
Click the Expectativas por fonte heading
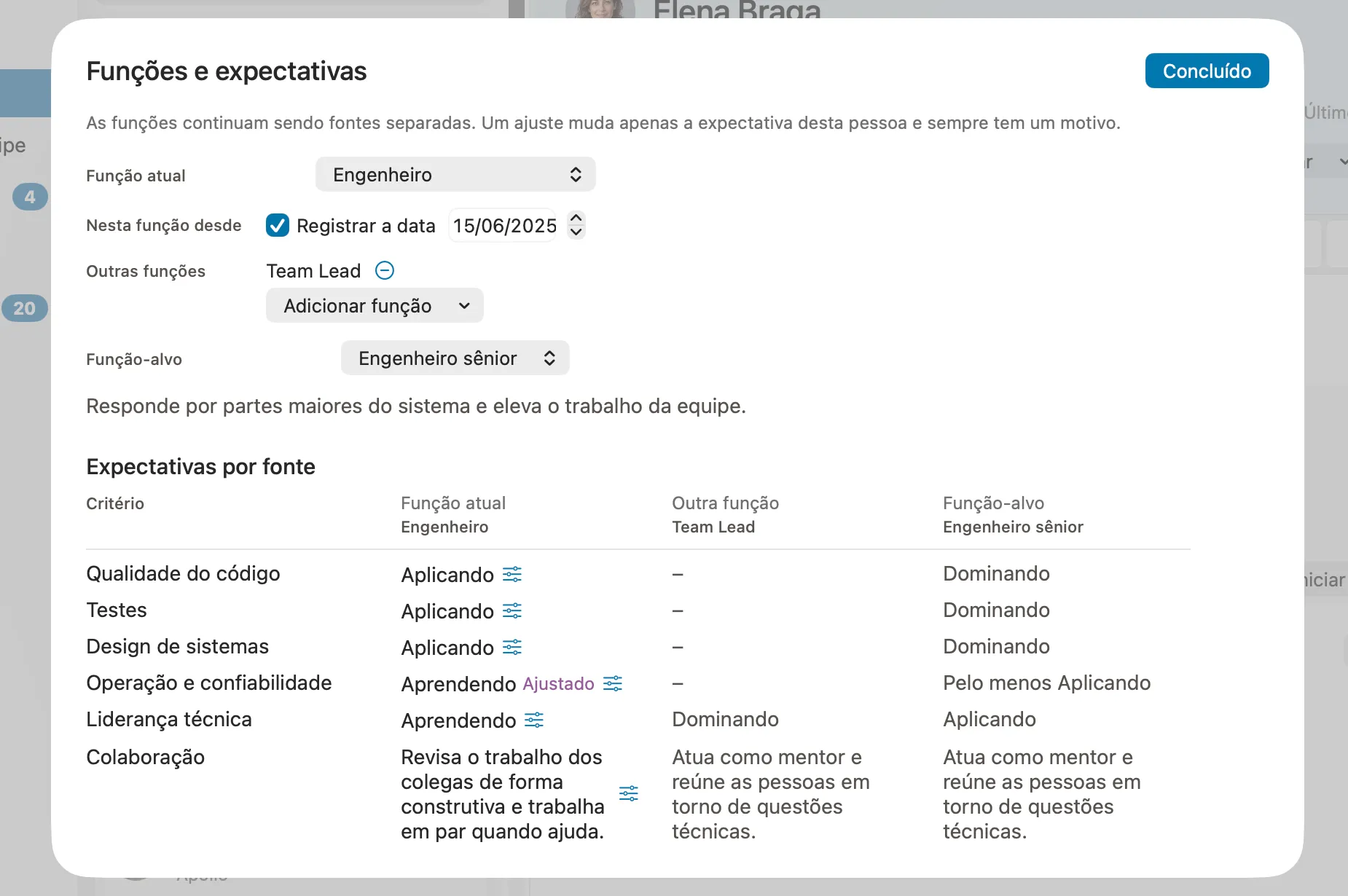tap(200, 467)
